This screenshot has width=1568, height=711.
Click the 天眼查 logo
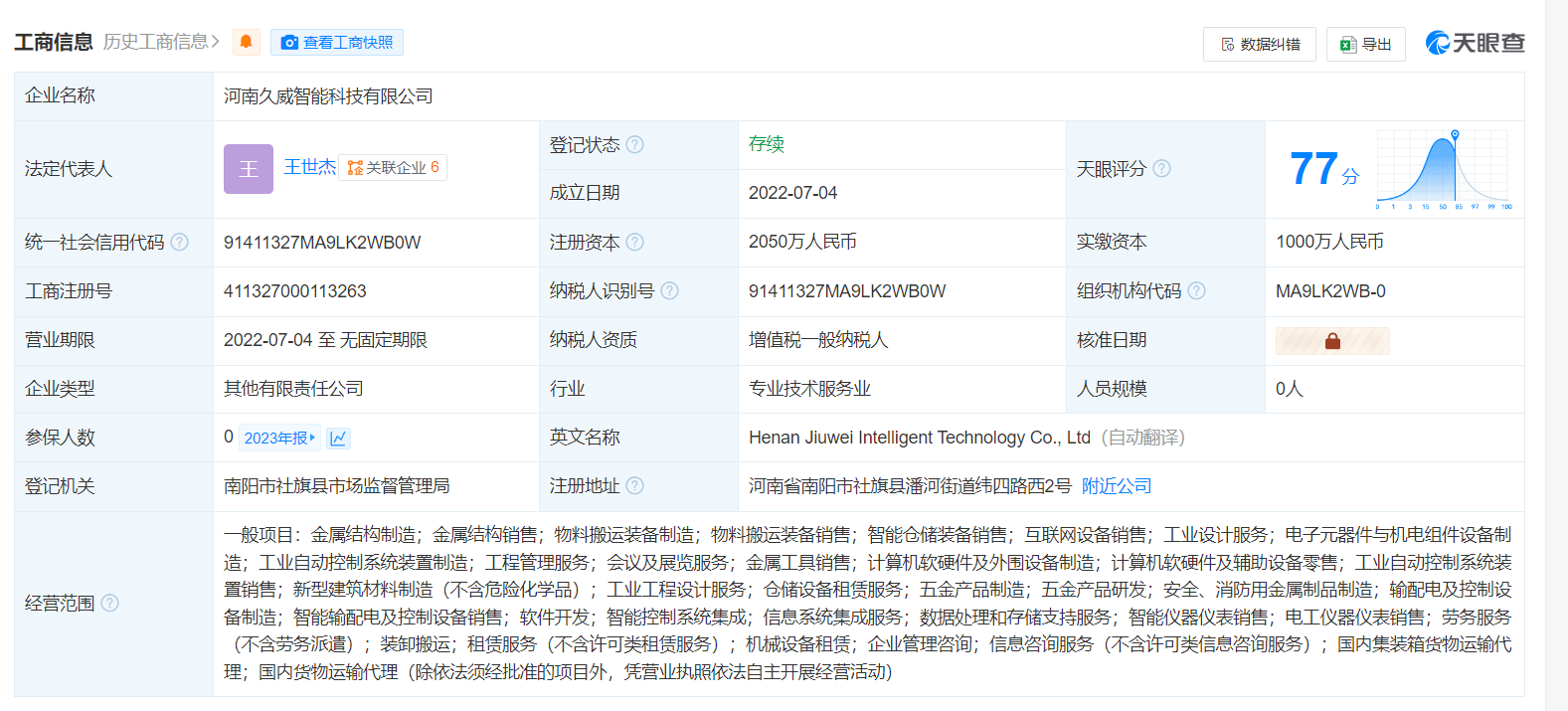click(1475, 43)
